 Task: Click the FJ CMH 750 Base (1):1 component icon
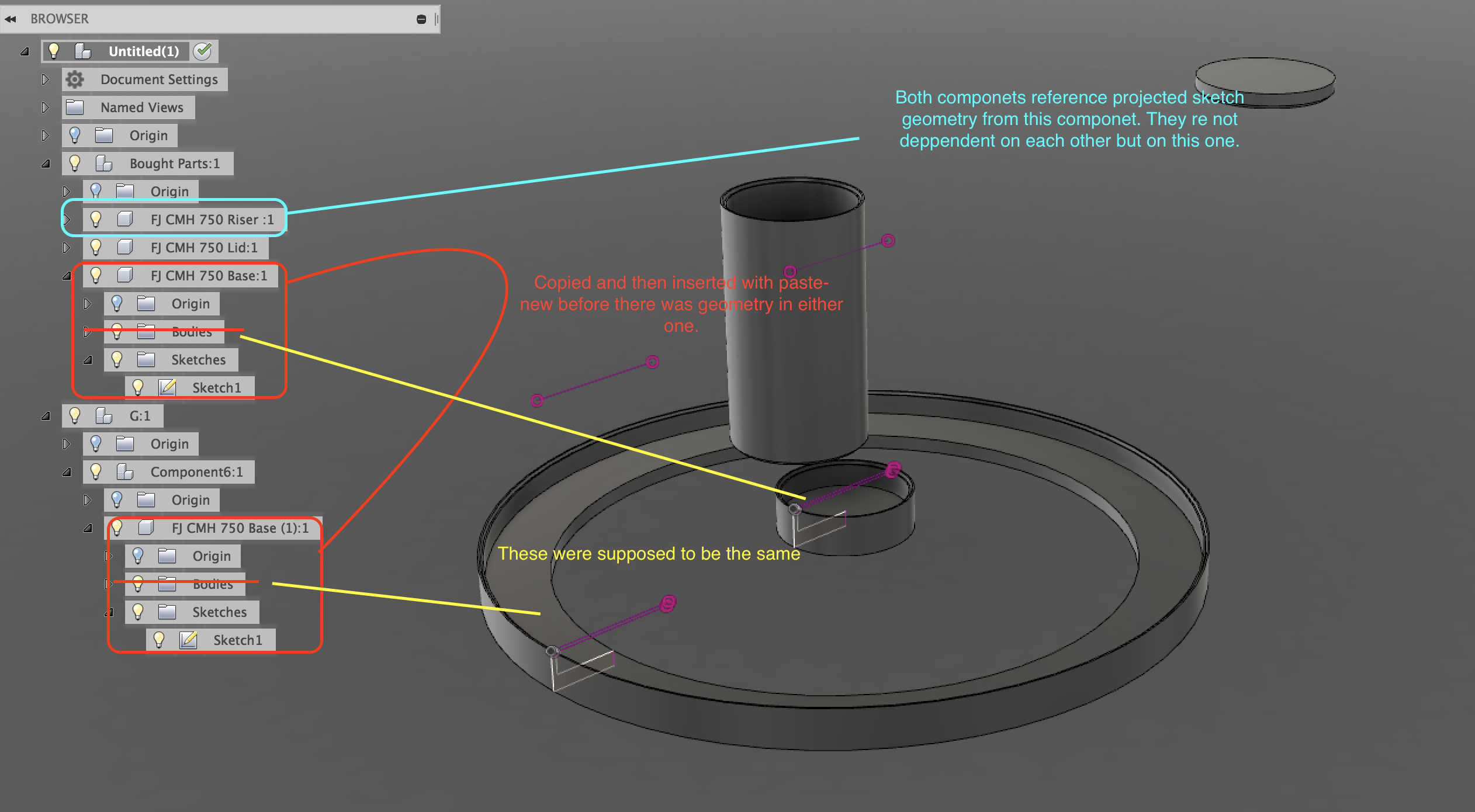click(146, 528)
